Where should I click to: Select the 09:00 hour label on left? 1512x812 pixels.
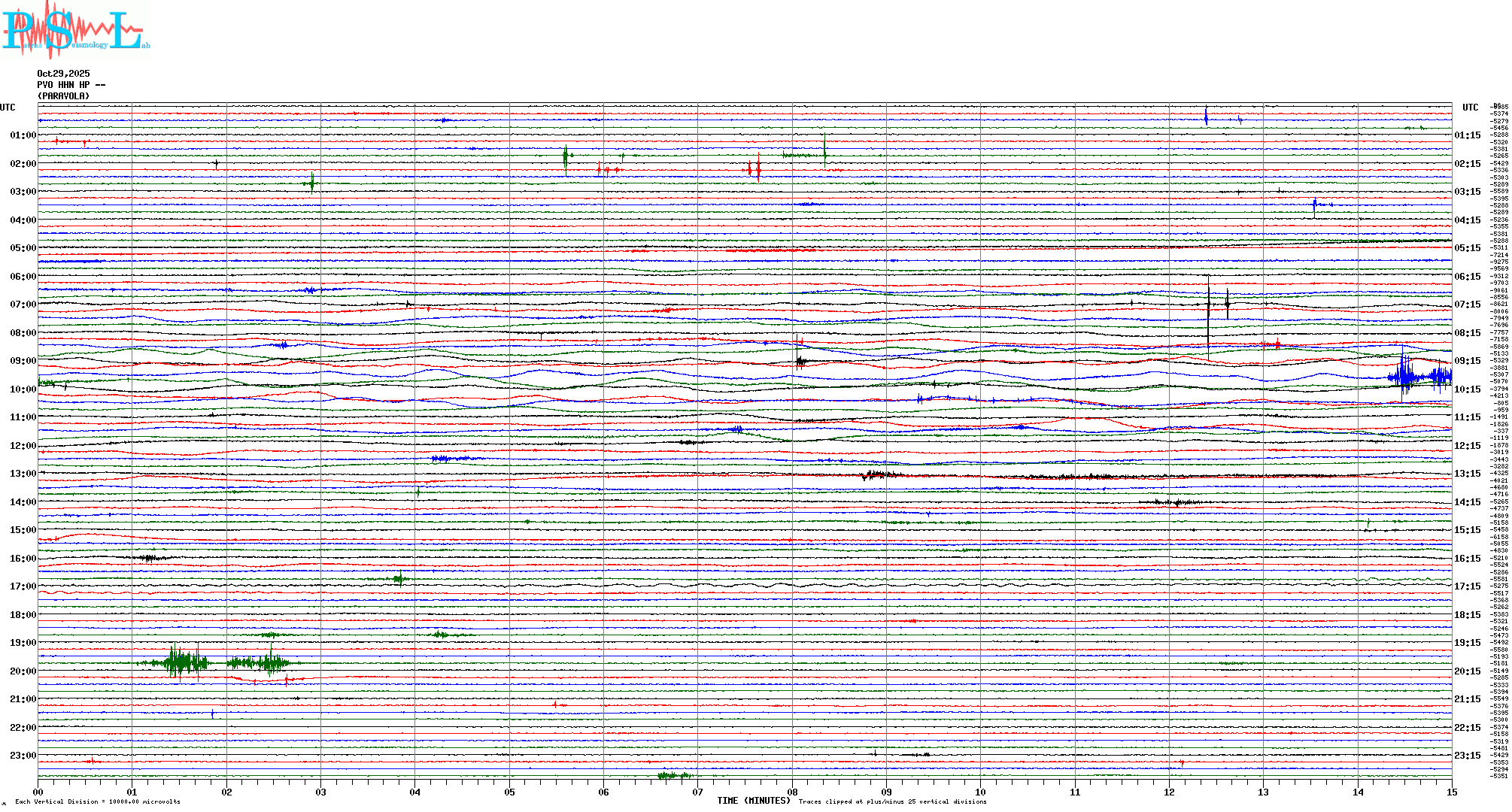point(23,361)
